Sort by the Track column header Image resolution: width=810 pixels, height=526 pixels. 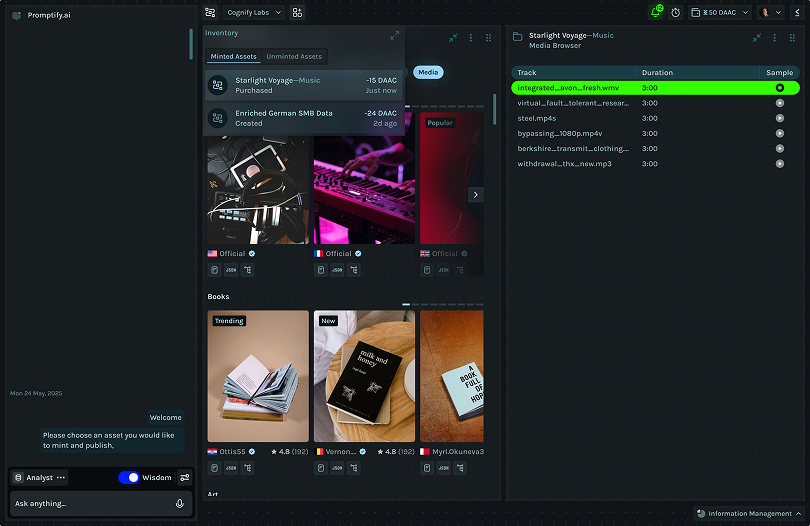click(x=527, y=73)
